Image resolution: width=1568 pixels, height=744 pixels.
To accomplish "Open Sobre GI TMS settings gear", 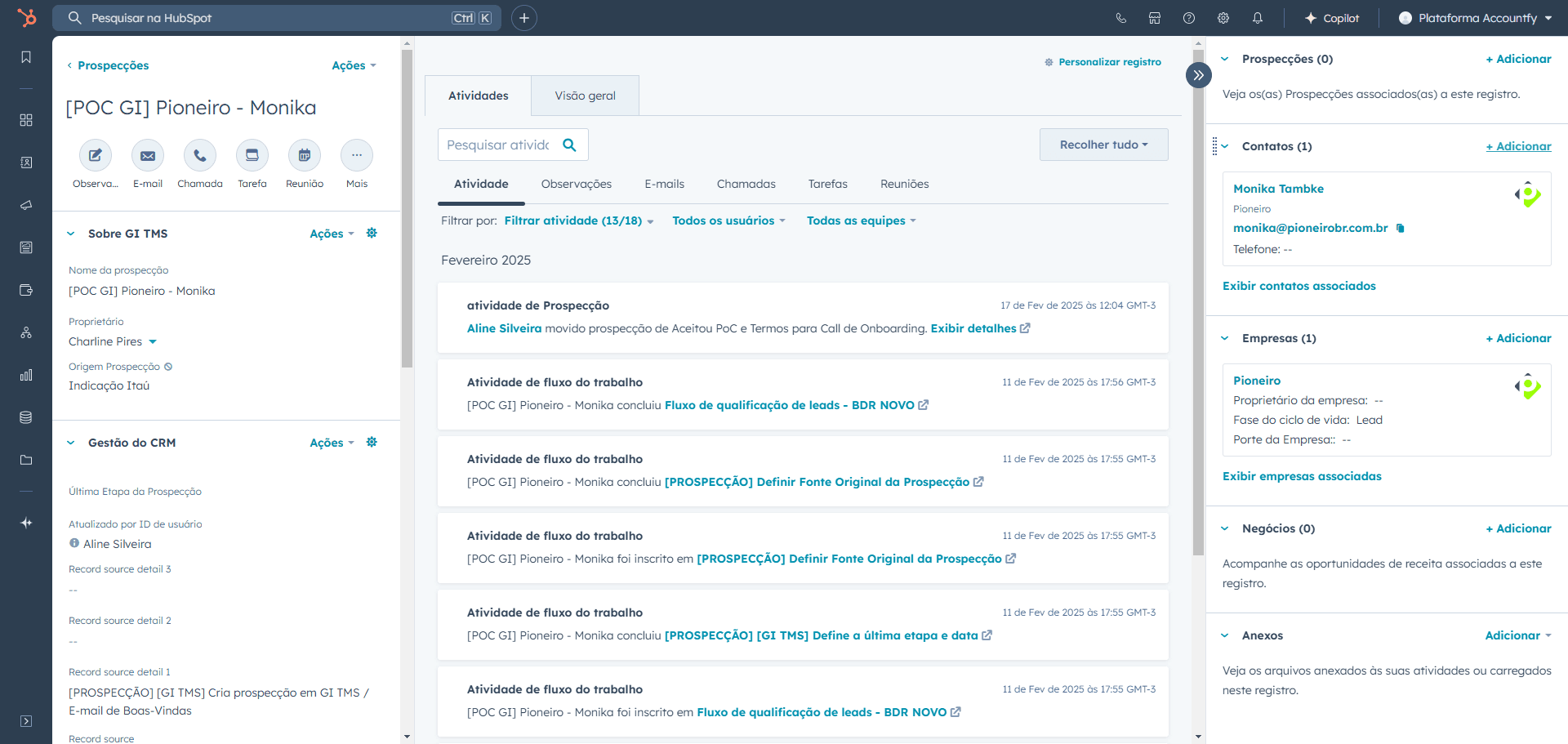I will pyautogui.click(x=372, y=233).
